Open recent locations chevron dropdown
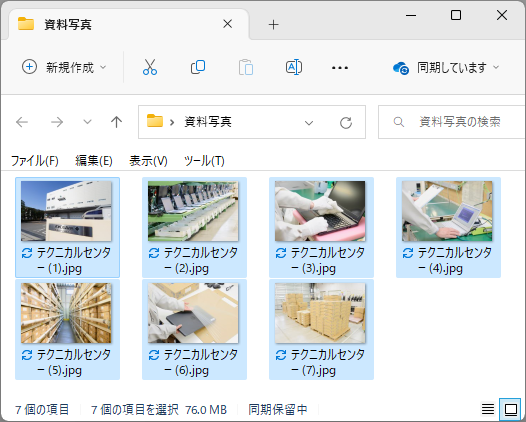The height and width of the screenshot is (422, 526). (x=87, y=122)
